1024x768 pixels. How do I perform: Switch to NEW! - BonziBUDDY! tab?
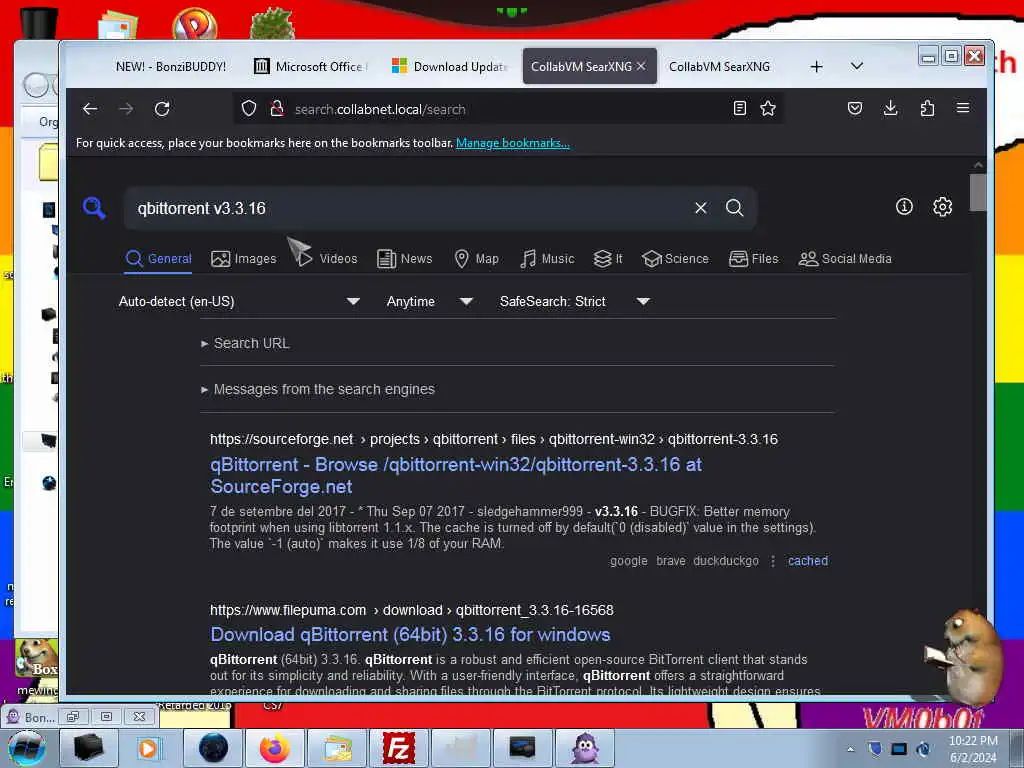170,67
